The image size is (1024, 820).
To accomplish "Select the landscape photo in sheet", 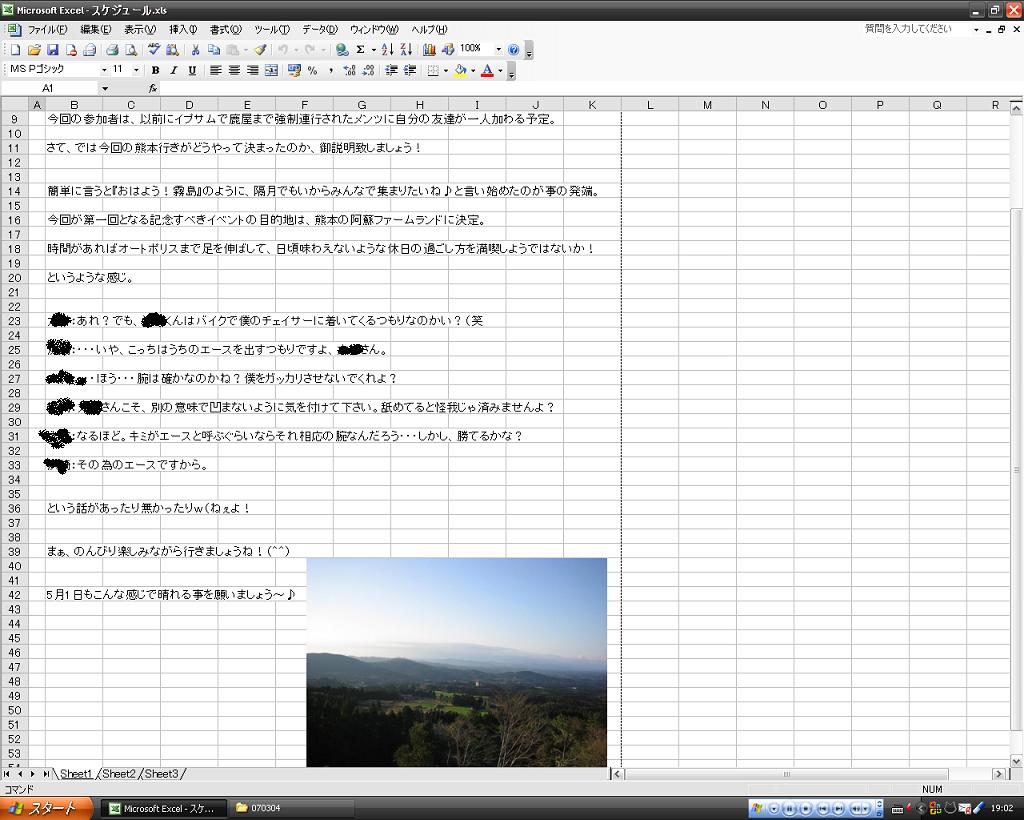I will point(456,662).
